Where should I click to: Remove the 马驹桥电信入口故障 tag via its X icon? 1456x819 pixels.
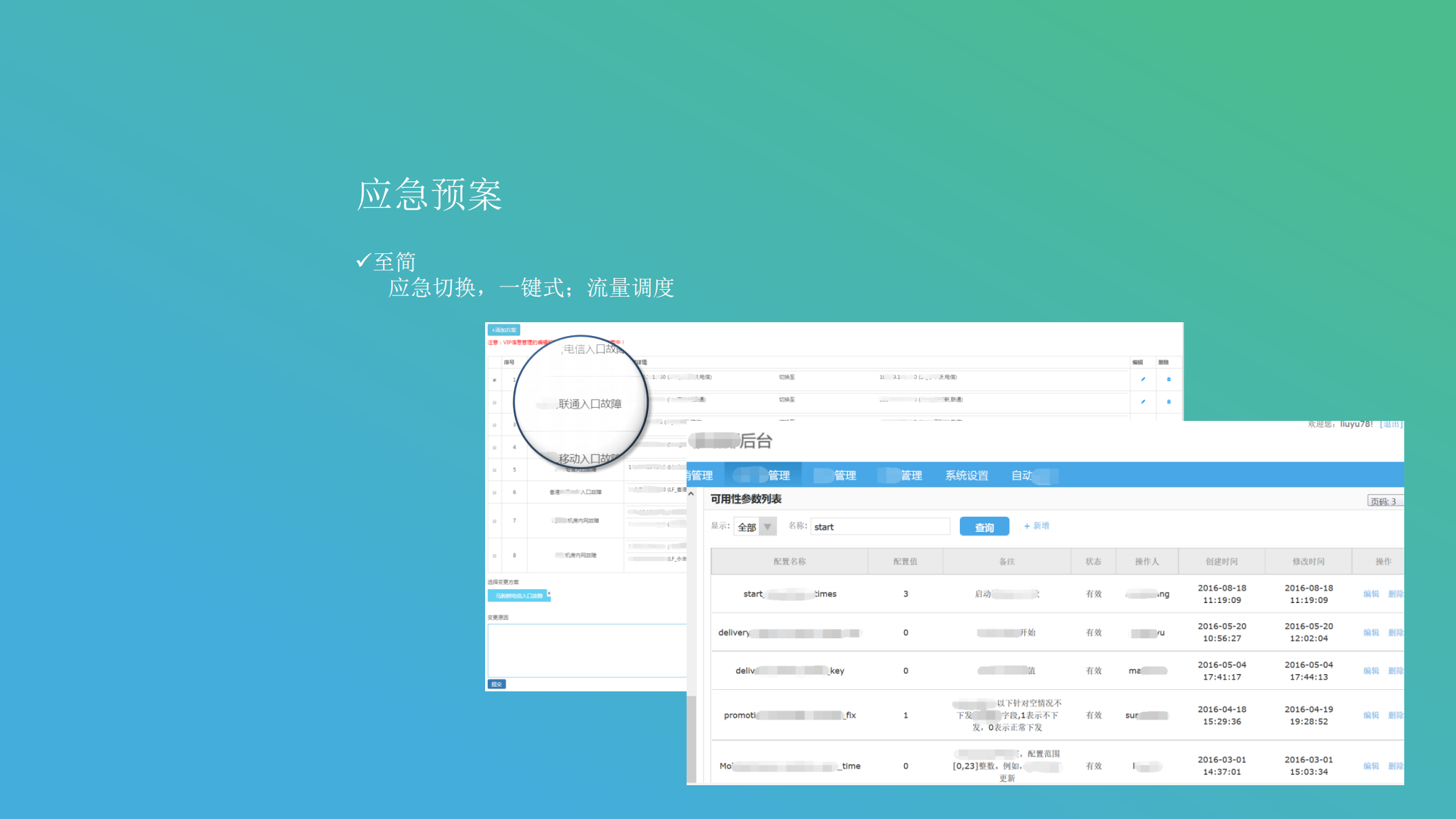pos(549,594)
